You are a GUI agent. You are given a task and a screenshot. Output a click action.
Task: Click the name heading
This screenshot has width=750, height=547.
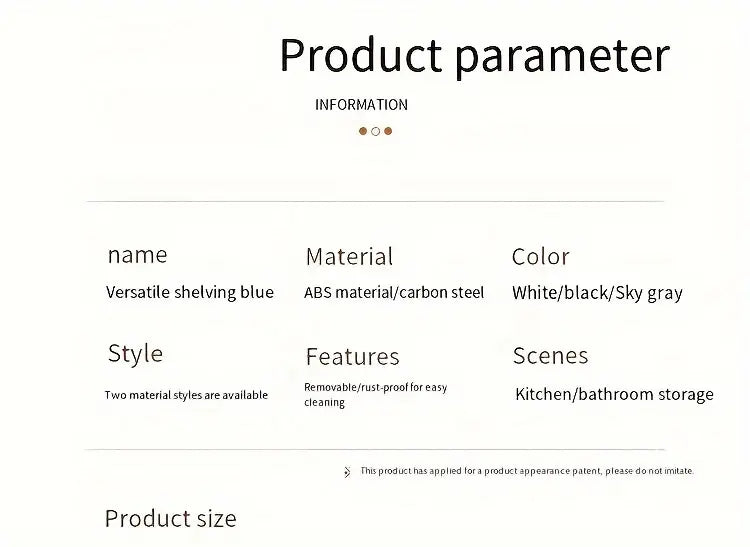click(137, 255)
